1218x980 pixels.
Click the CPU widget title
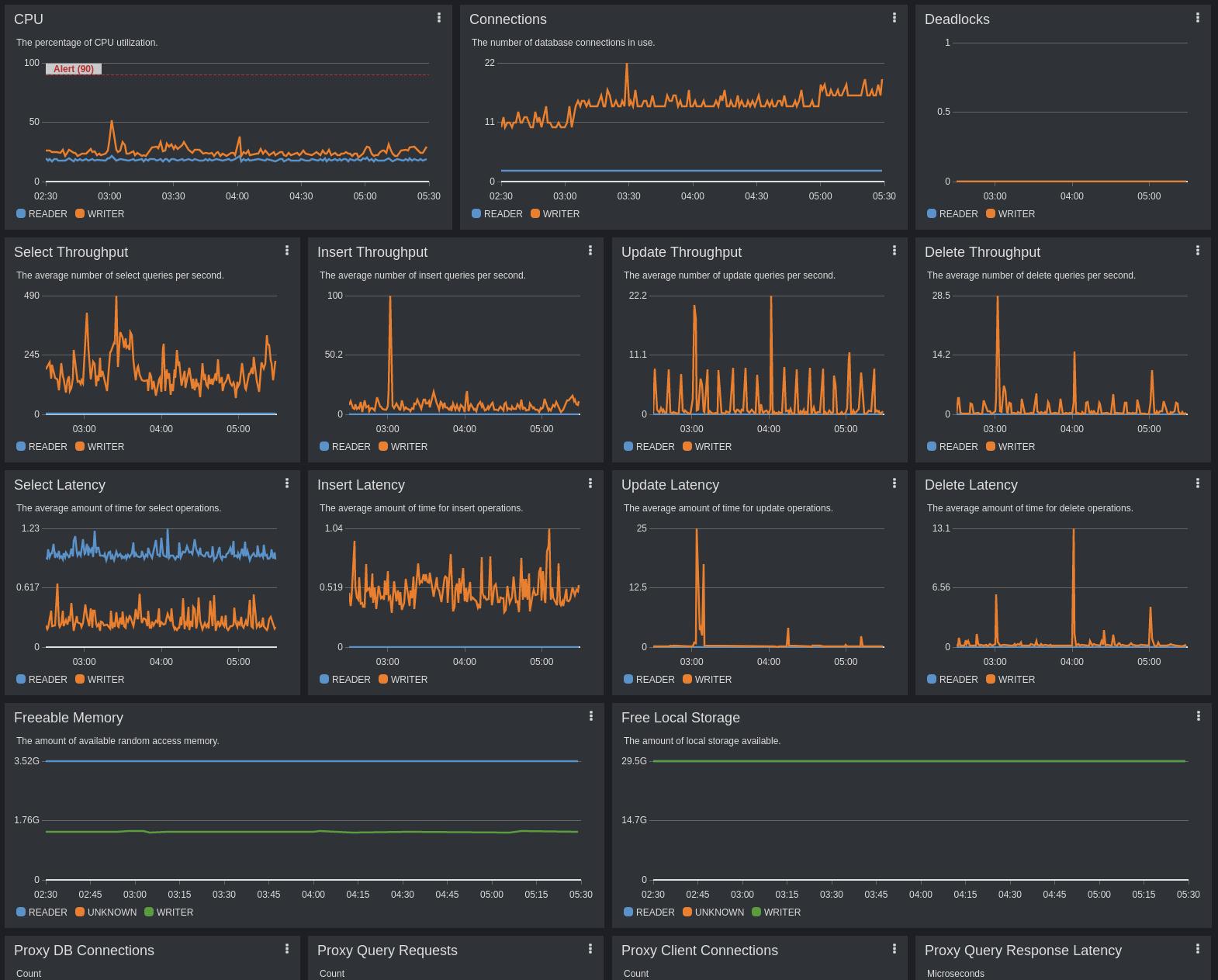point(29,19)
